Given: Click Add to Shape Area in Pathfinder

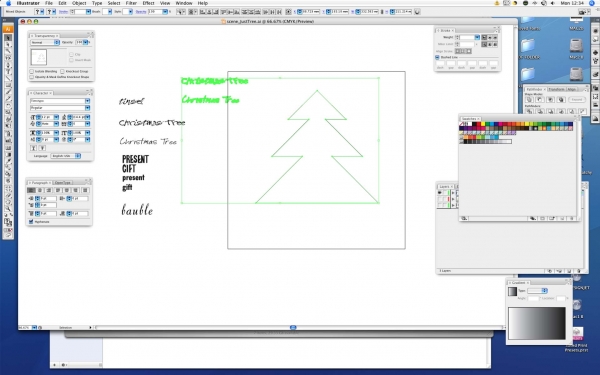Looking at the screenshot, I should [530, 99].
